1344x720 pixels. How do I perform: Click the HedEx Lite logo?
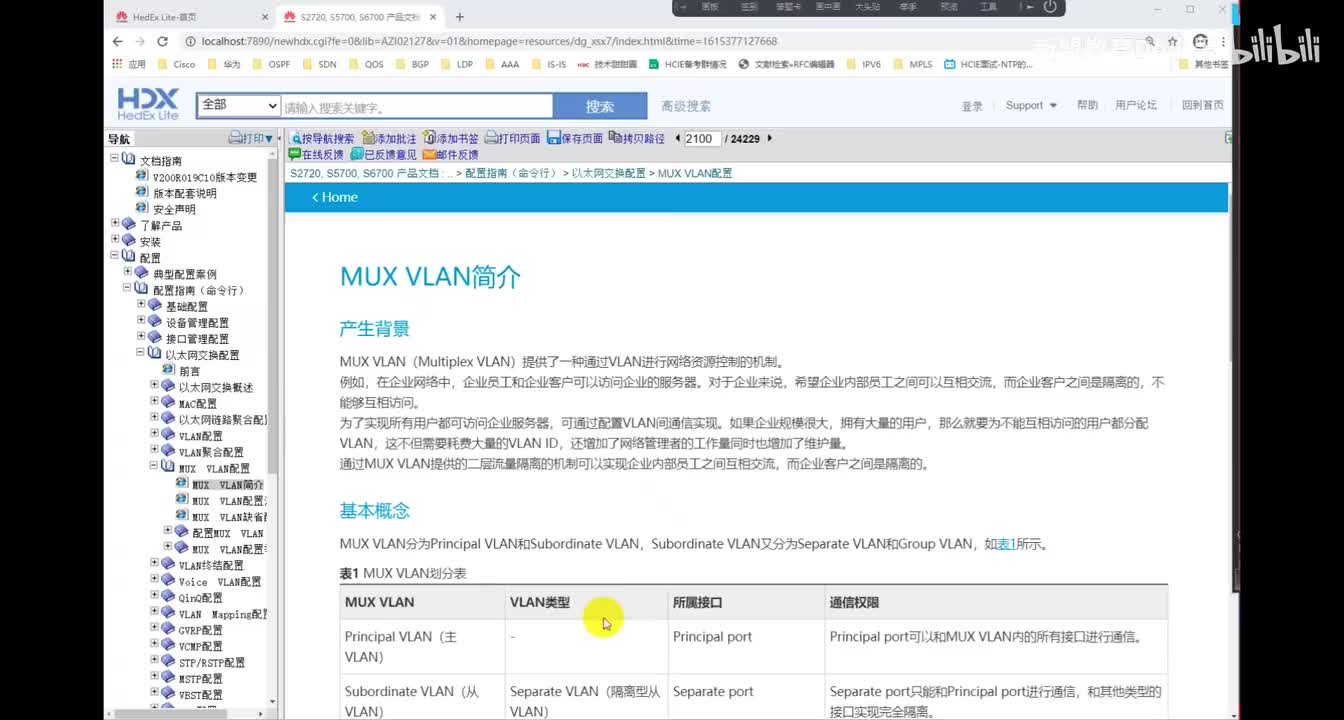point(148,104)
